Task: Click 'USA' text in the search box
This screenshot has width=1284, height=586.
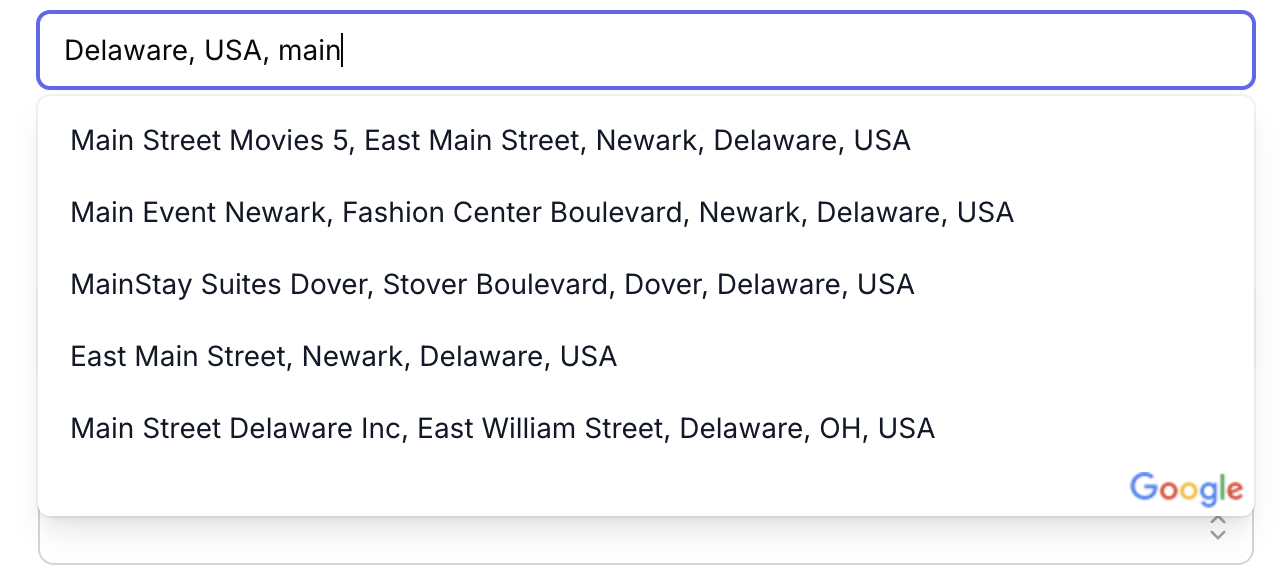Action: [x=234, y=50]
